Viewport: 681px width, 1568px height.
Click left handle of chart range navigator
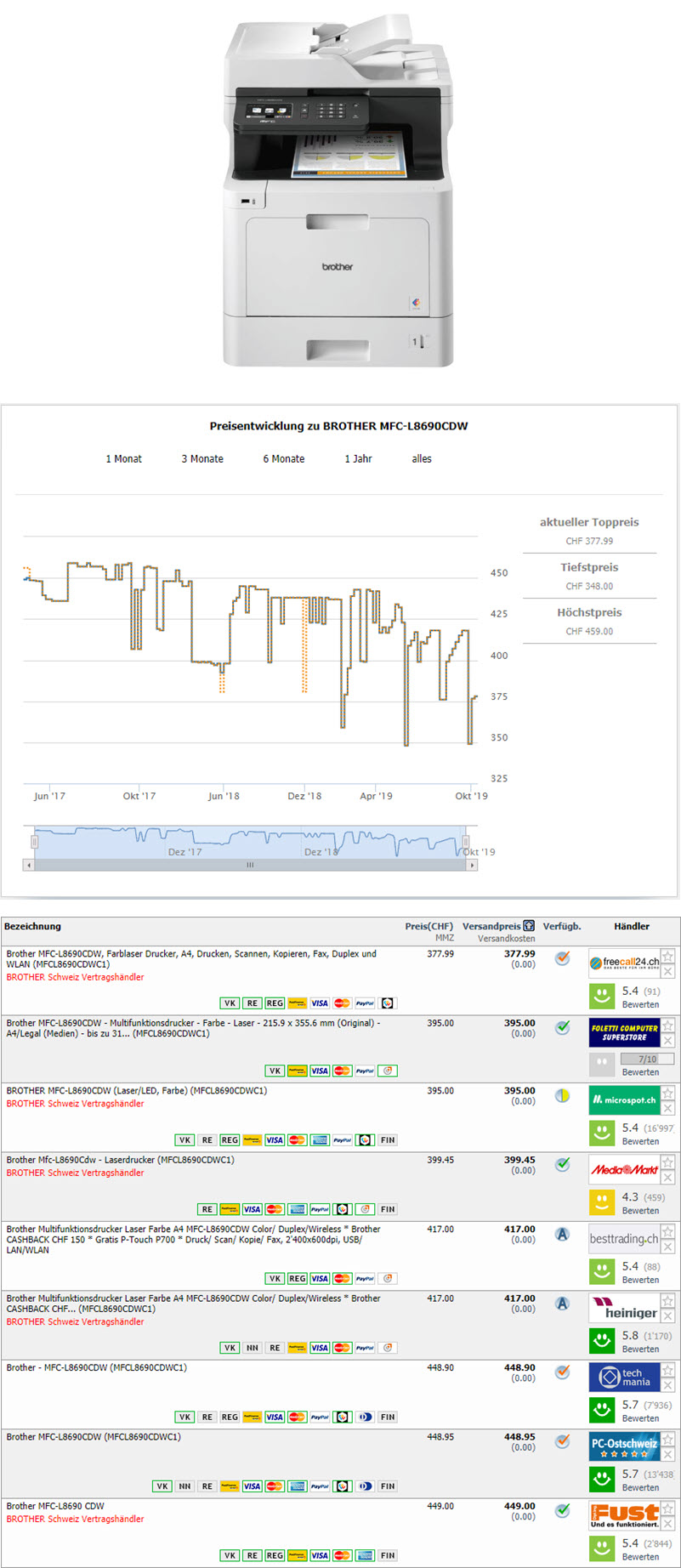[x=35, y=841]
